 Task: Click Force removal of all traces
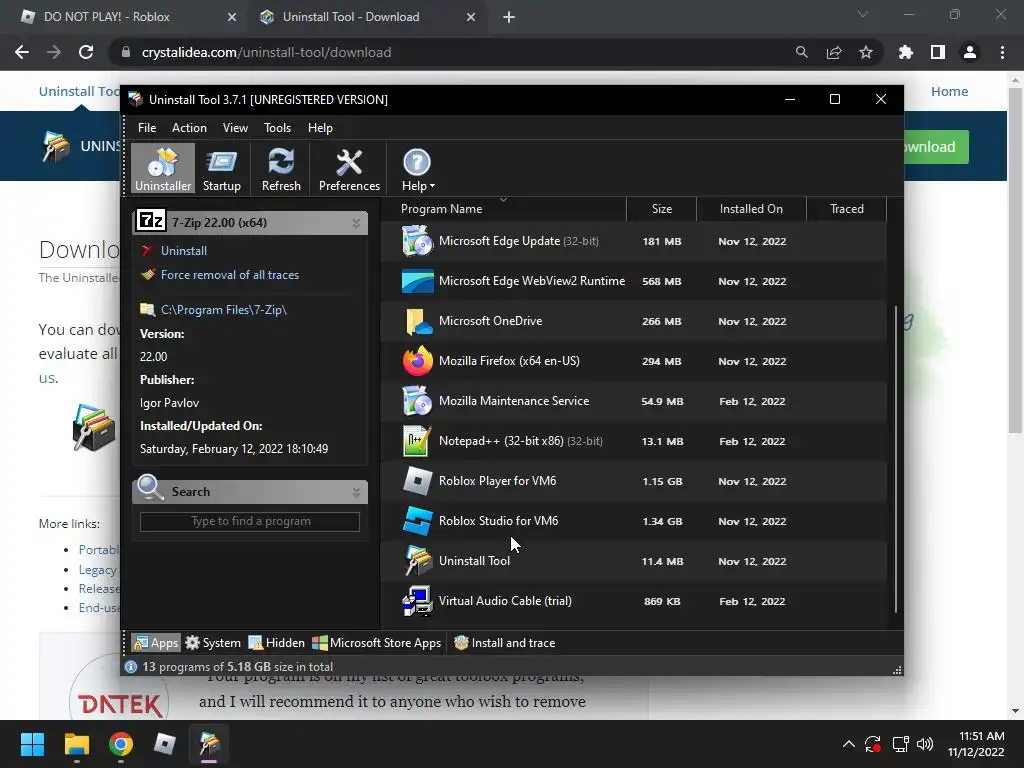pyautogui.click(x=230, y=275)
